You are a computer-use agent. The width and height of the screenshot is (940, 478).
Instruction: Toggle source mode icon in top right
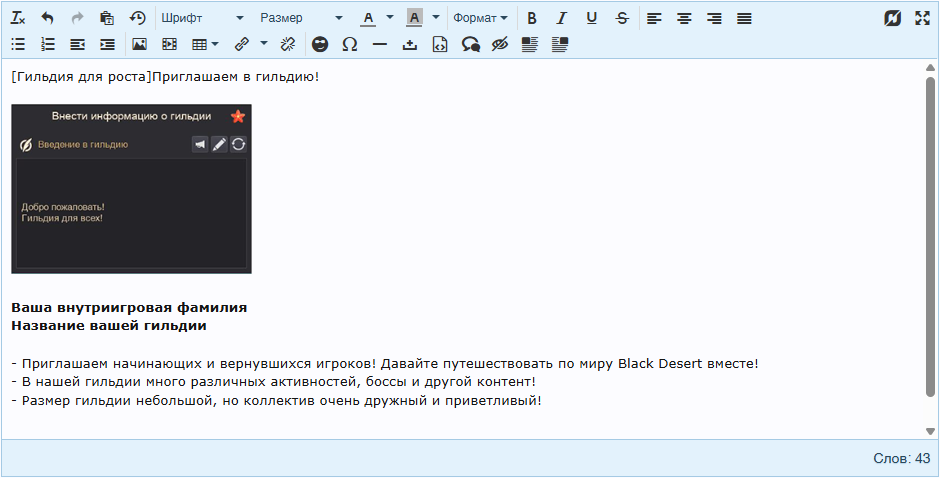(x=893, y=18)
